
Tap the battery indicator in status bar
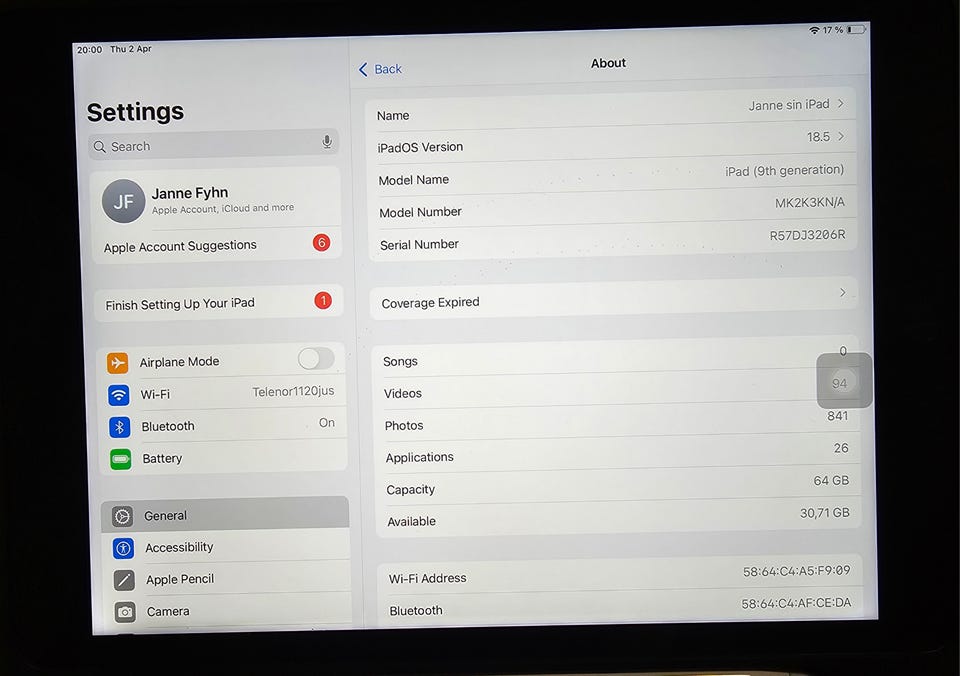[x=856, y=29]
